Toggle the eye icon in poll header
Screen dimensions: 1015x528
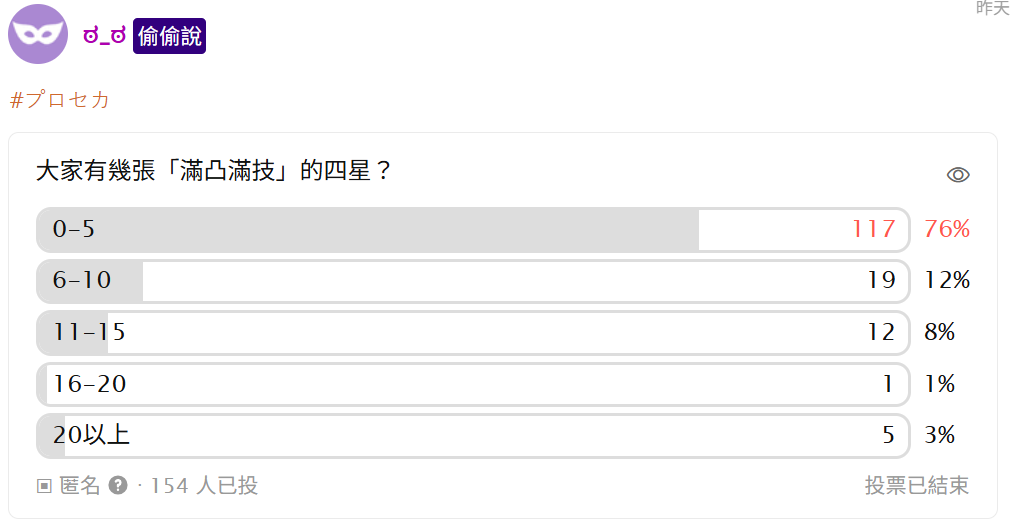pos(958,175)
